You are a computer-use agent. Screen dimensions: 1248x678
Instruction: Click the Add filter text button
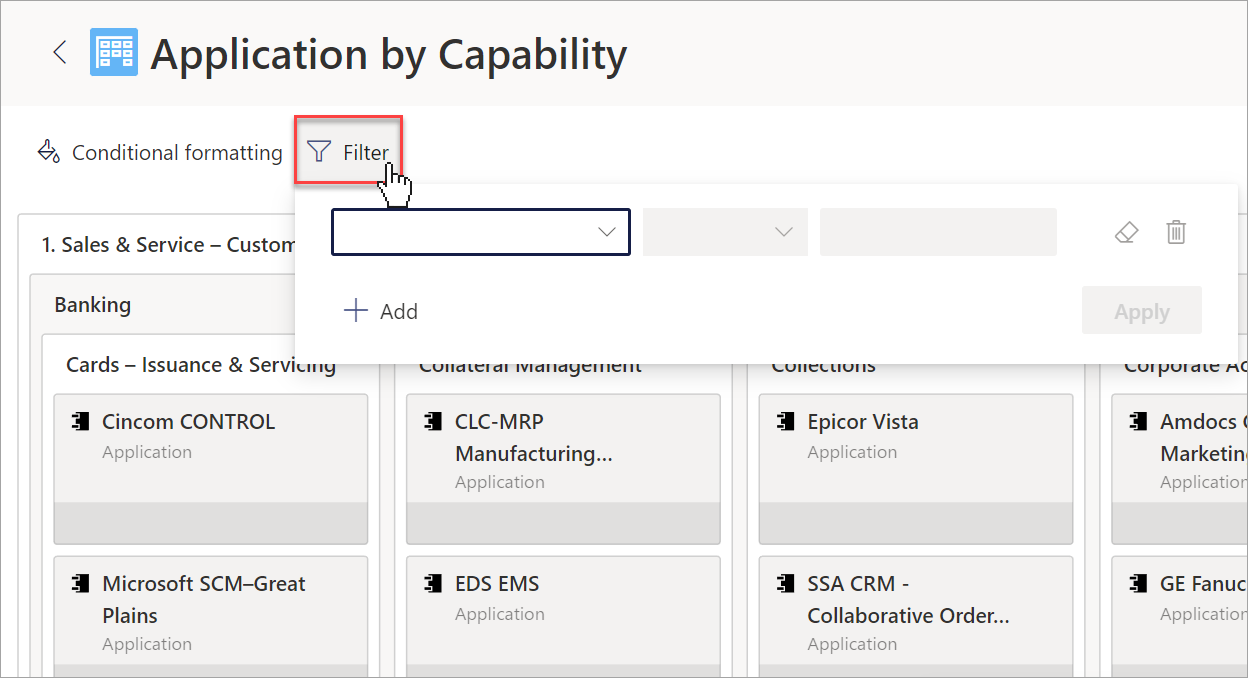tap(399, 311)
